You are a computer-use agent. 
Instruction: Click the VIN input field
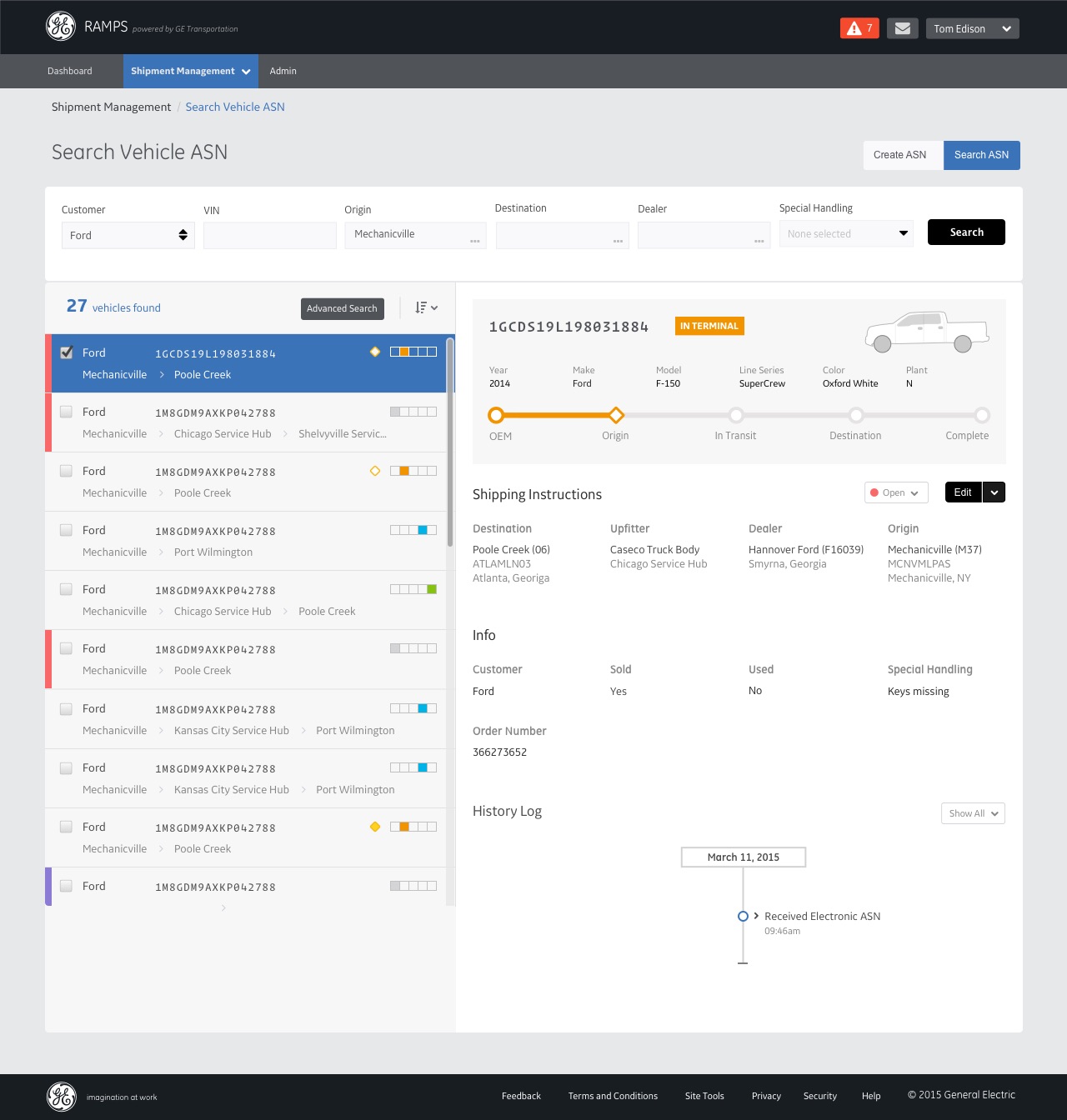[x=270, y=235]
